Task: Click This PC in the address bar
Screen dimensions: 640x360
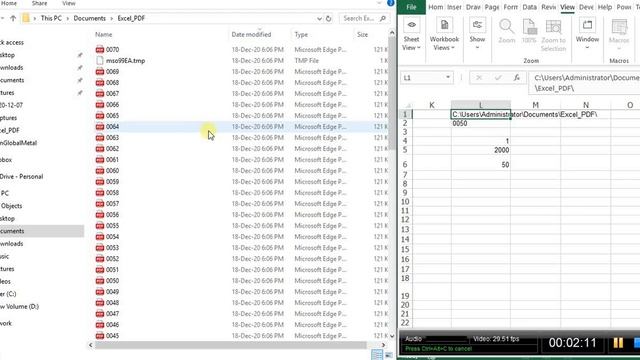Action: pos(51,18)
